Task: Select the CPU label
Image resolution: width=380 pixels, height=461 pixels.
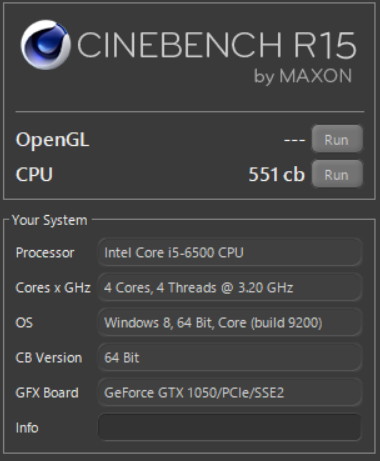Action: pos(34,174)
